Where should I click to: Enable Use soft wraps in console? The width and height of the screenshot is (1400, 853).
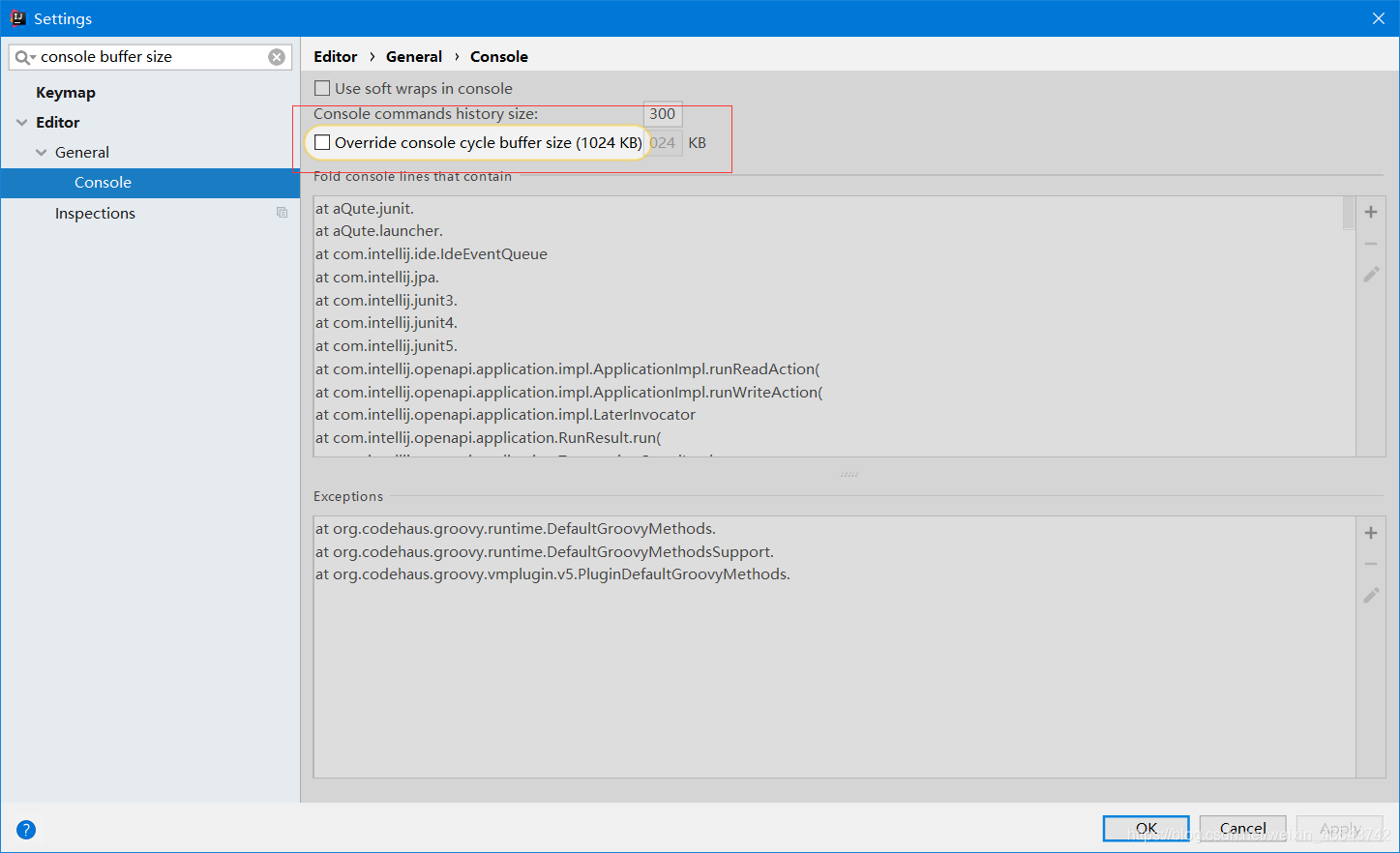coord(322,88)
